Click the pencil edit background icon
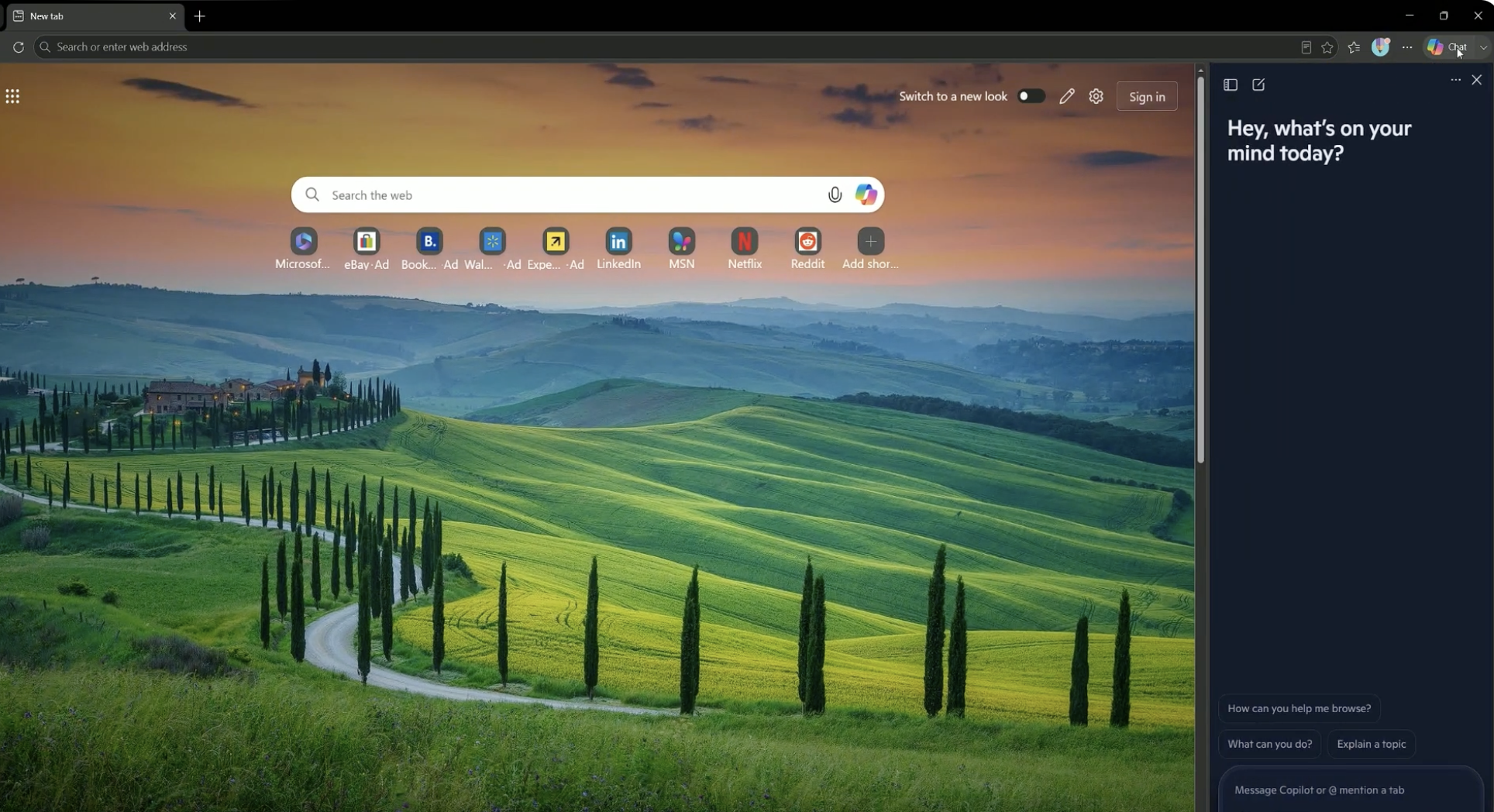This screenshot has height=812, width=1494. (1067, 96)
